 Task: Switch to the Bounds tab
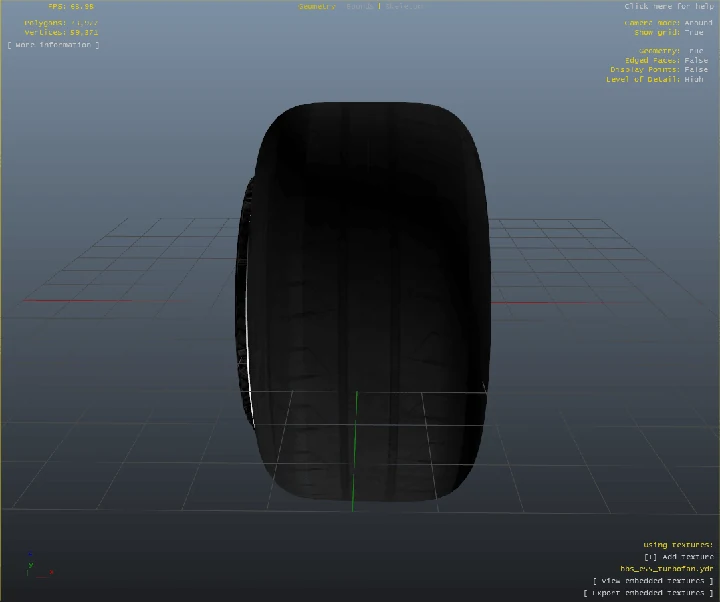(360, 6)
